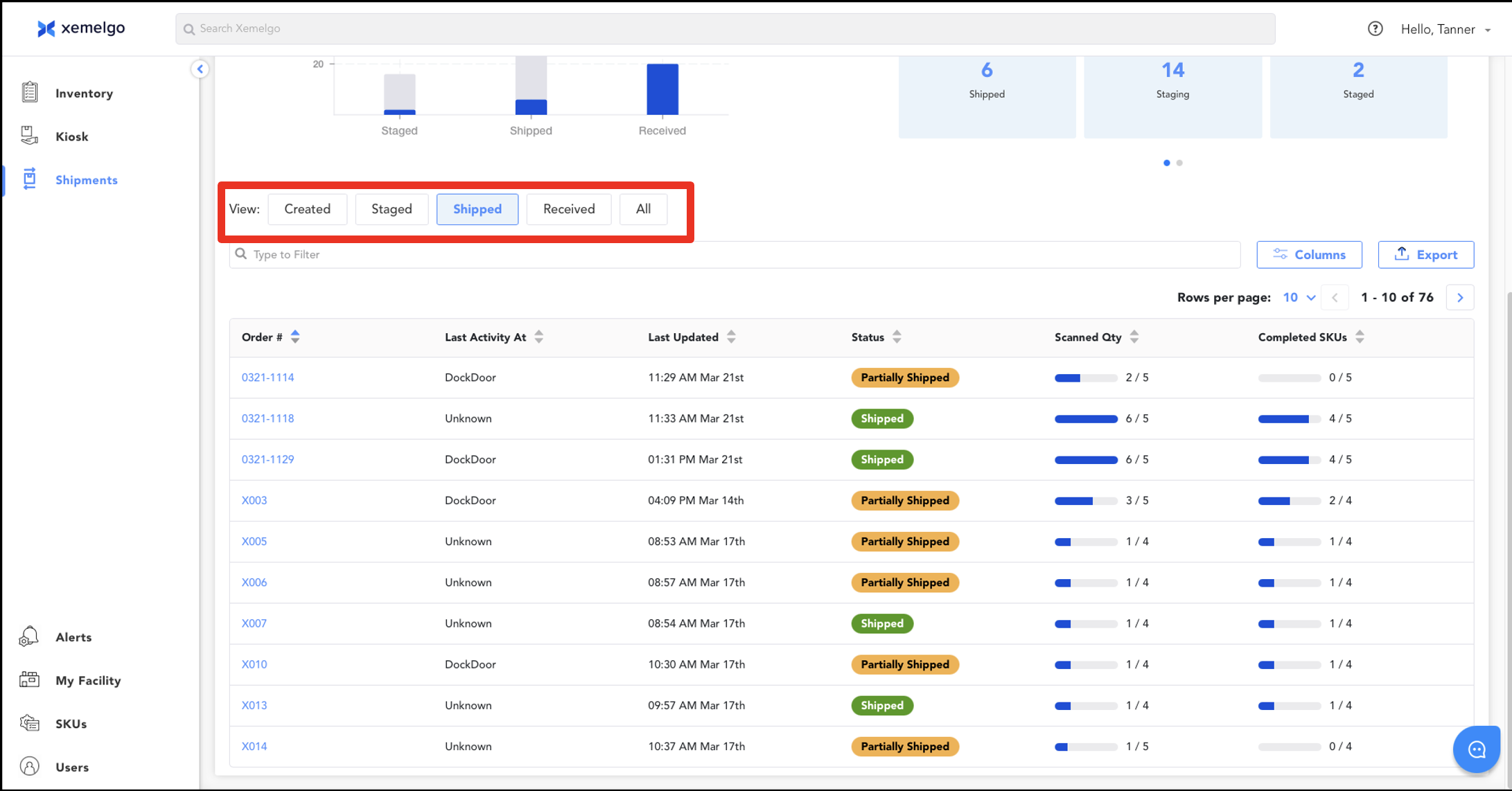Switch view to Received
The height and width of the screenshot is (791, 1512).
tap(568, 209)
